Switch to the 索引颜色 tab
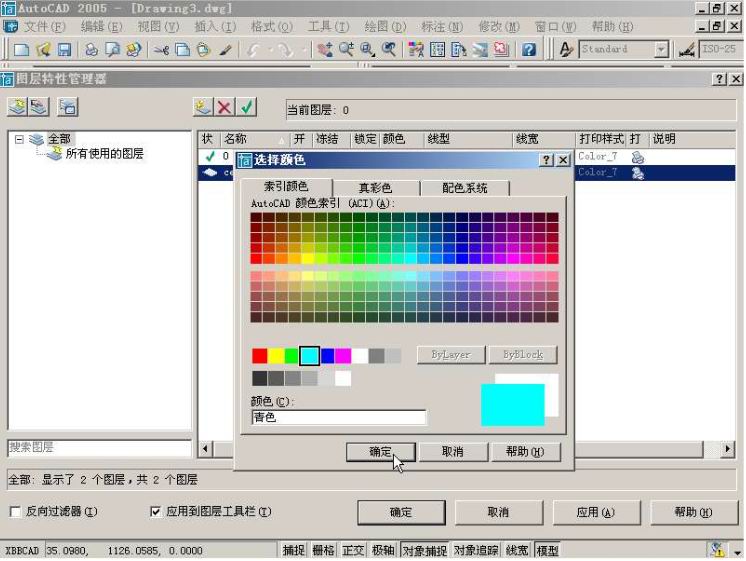Screen dimensions: 746x561 click(x=286, y=187)
